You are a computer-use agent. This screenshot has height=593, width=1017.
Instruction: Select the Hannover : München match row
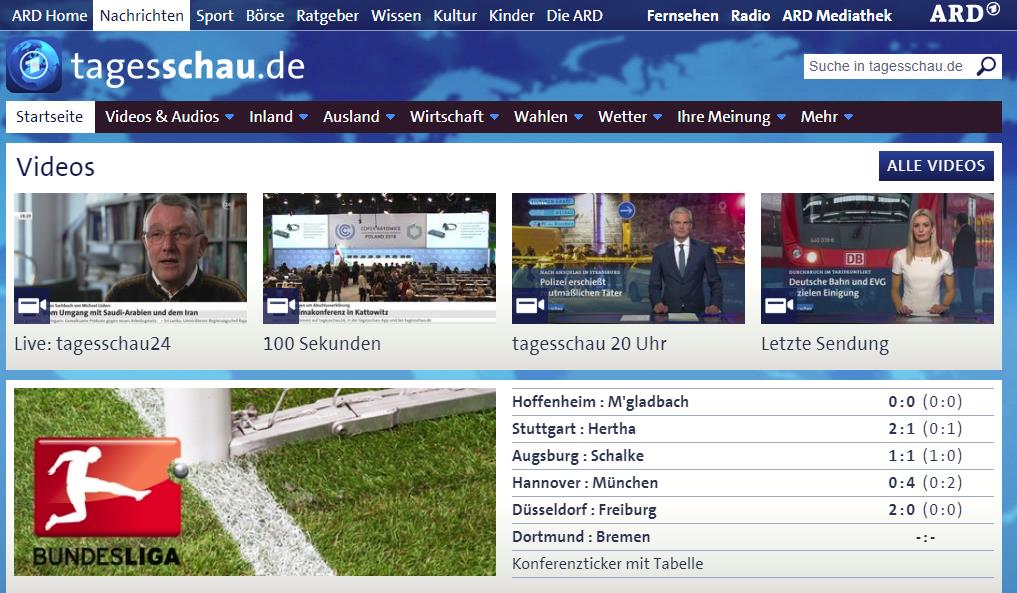[x=752, y=483]
